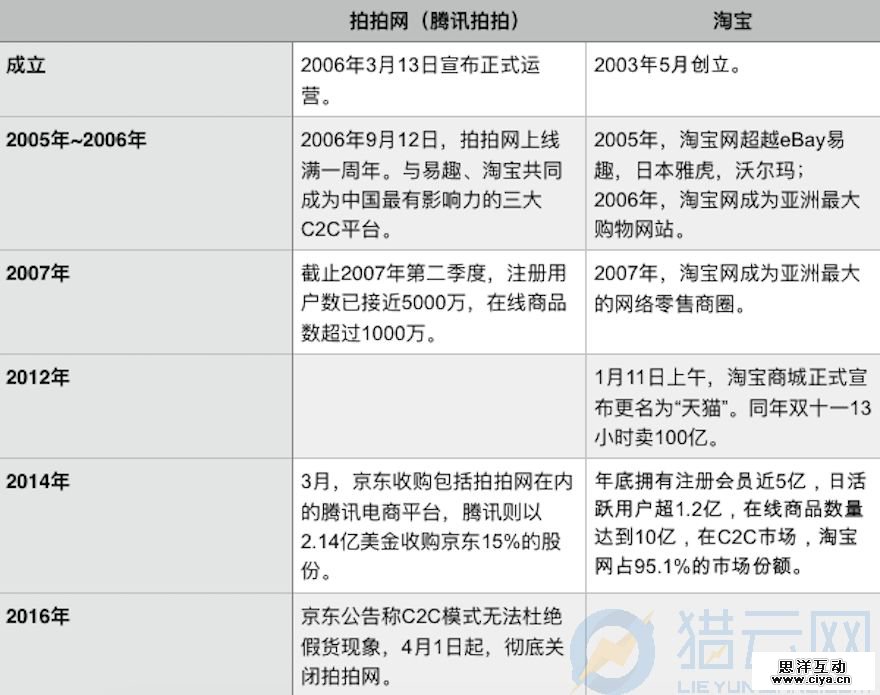
Task: Click the cell about 京东 closing 拍拍网
Action: pyautogui.click(x=438, y=644)
